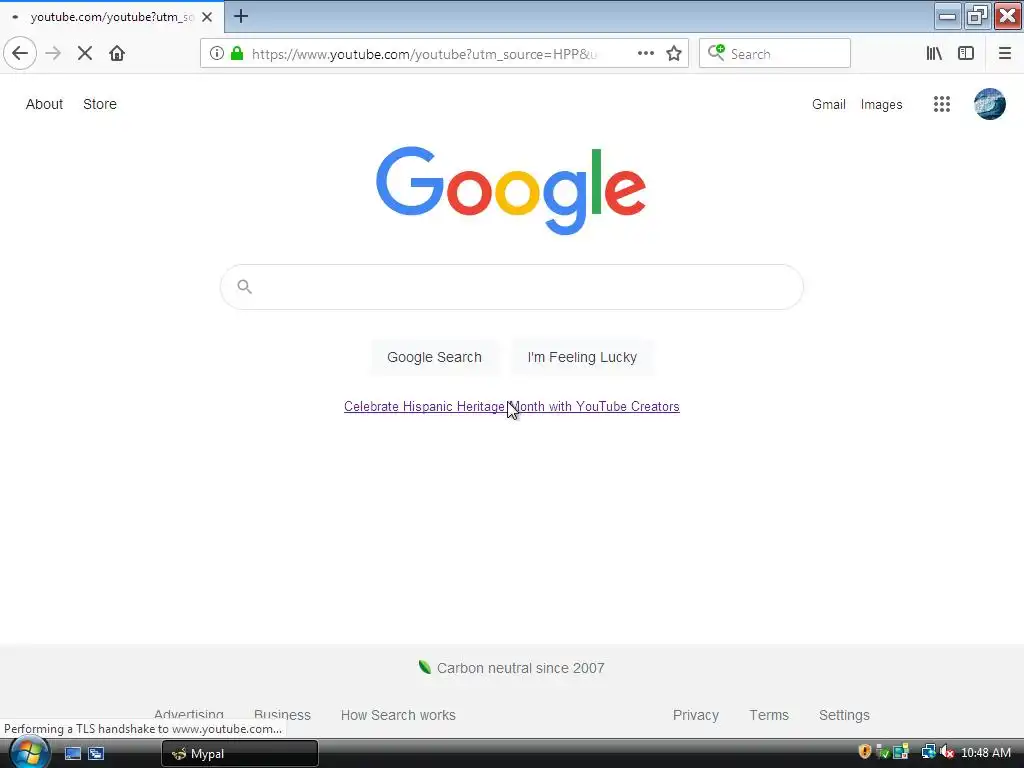Click the Carbon neutral since 2007 link
The width and height of the screenshot is (1024, 768).
(520, 668)
